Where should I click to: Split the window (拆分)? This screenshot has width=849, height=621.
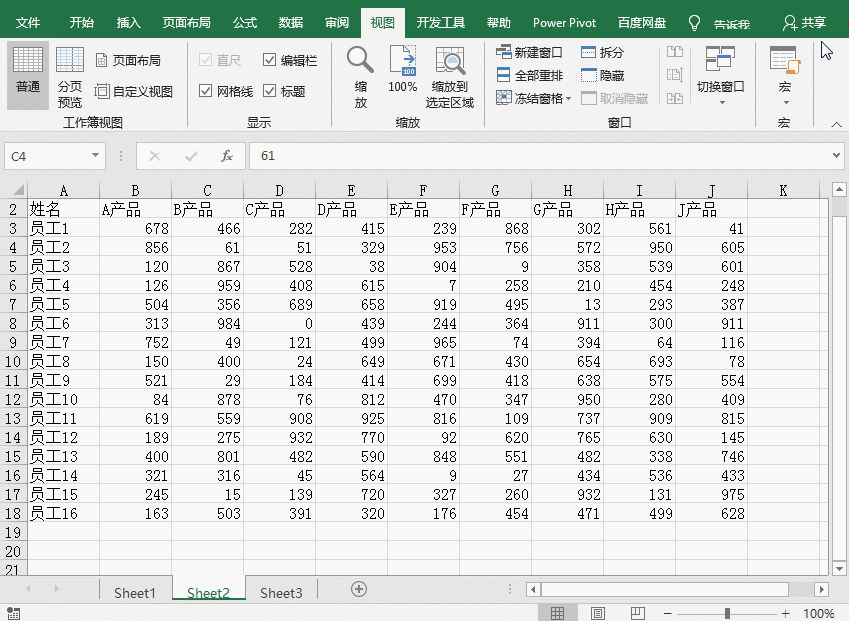tap(602, 53)
